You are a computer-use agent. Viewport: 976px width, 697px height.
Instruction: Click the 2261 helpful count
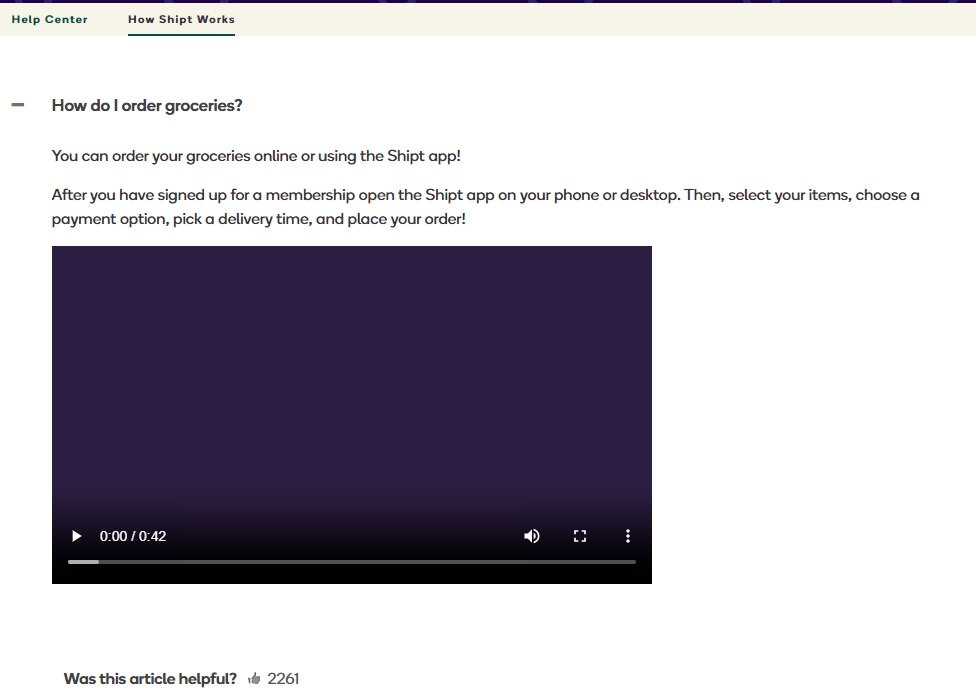pyautogui.click(x=283, y=678)
